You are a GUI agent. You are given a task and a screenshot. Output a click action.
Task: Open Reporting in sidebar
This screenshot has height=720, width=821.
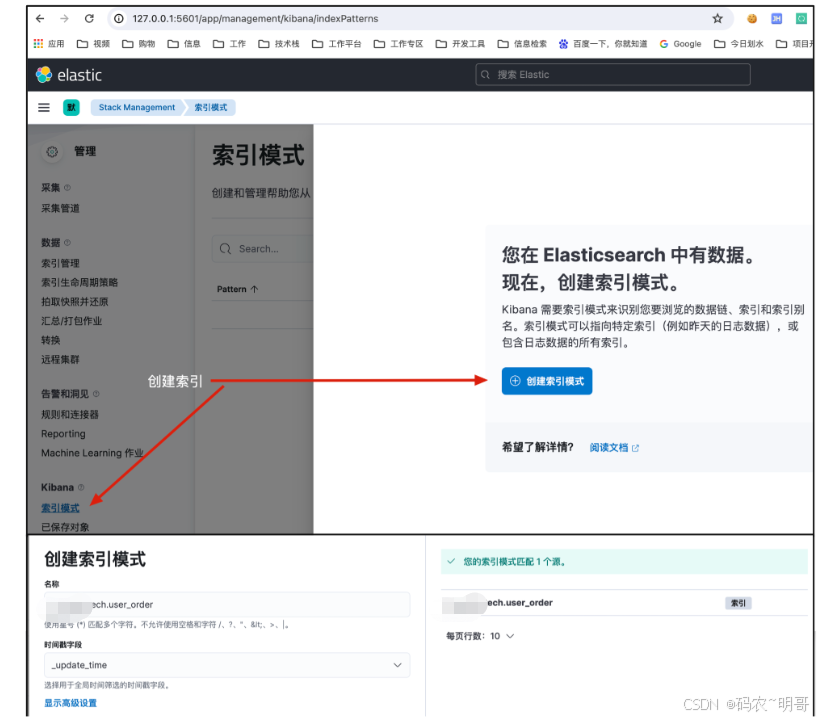63,434
